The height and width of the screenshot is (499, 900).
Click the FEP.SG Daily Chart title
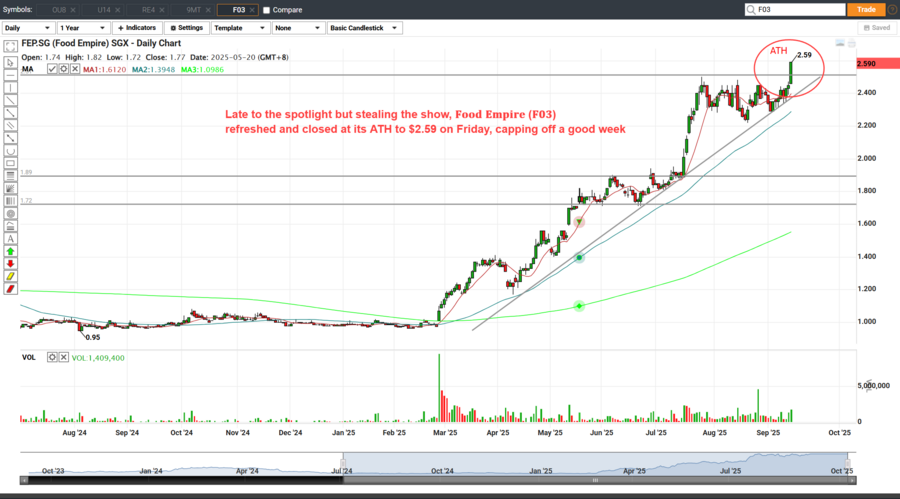click(x=101, y=43)
